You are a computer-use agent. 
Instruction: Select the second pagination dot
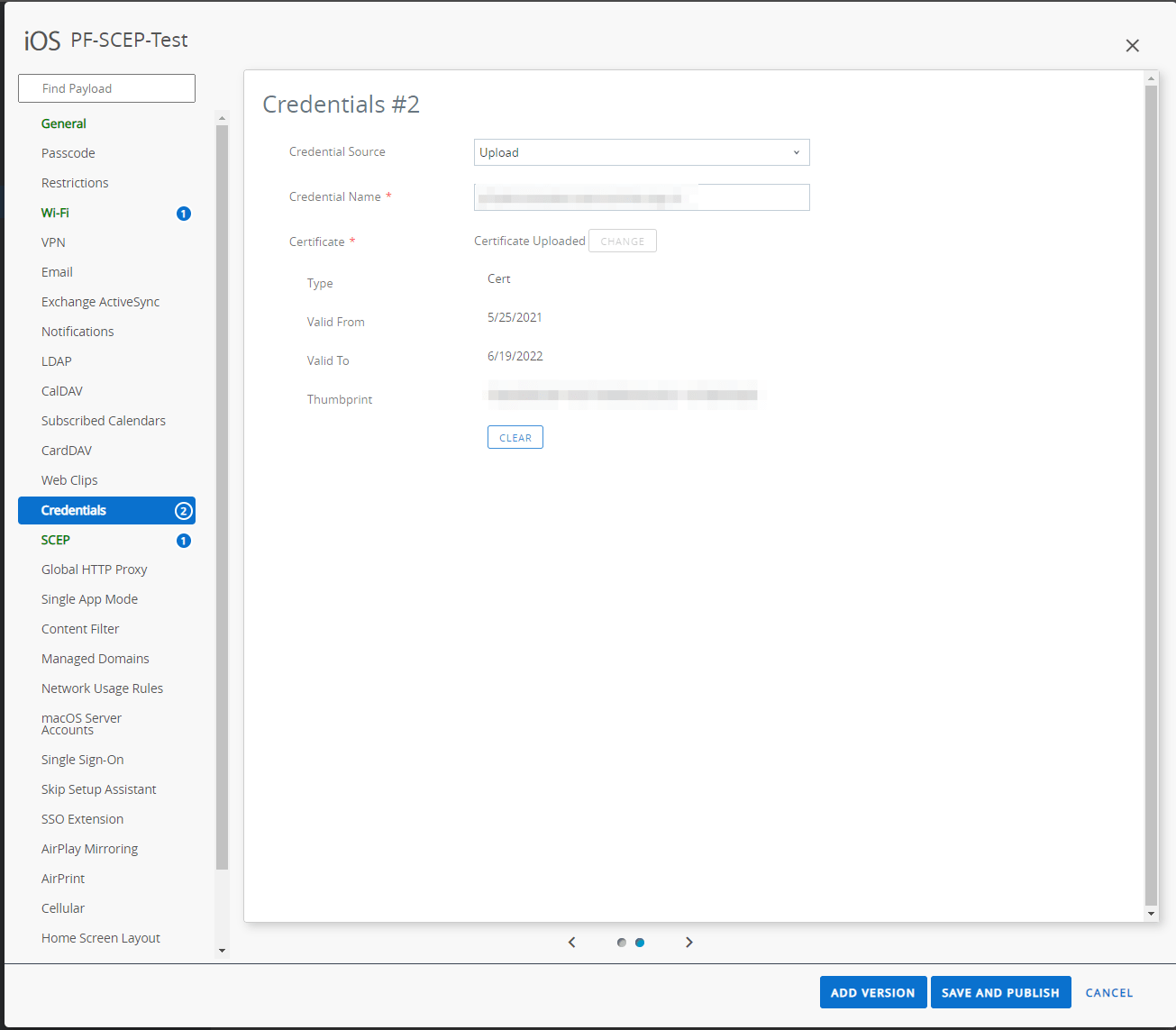[640, 942]
